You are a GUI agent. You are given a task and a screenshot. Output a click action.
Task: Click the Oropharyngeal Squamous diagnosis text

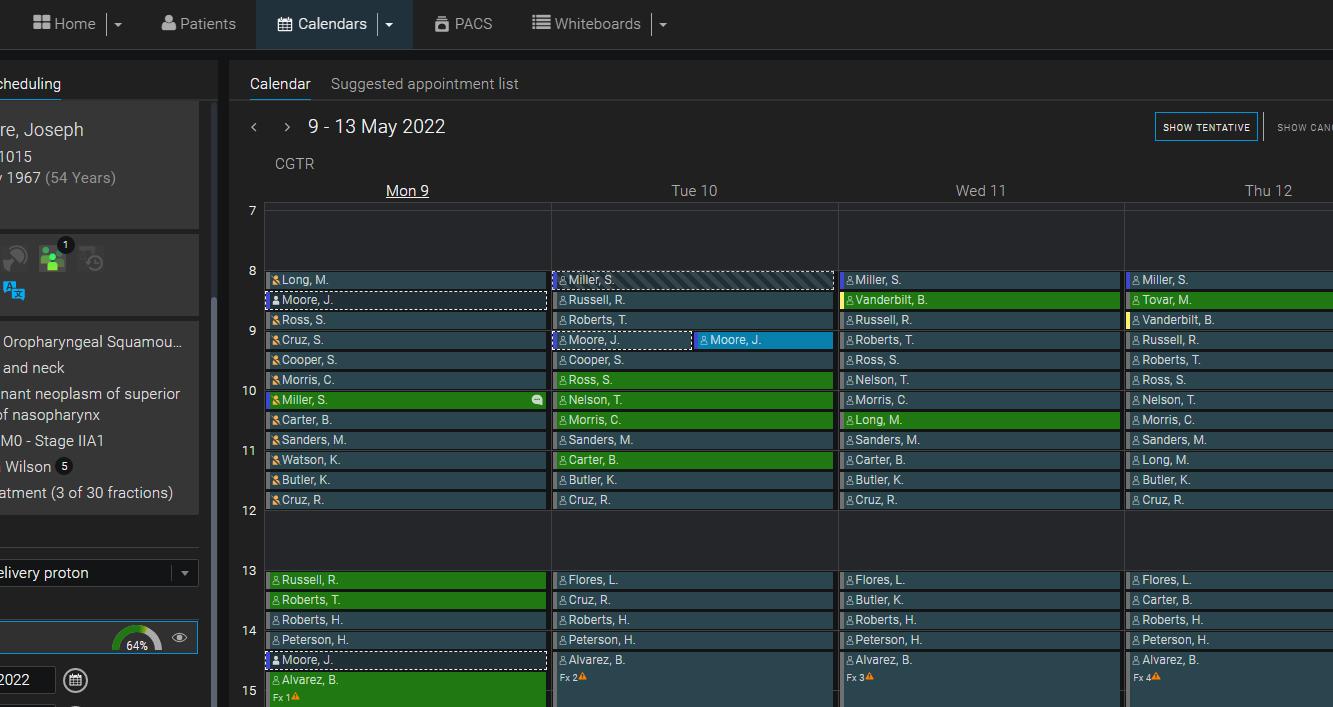pyautogui.click(x=93, y=342)
